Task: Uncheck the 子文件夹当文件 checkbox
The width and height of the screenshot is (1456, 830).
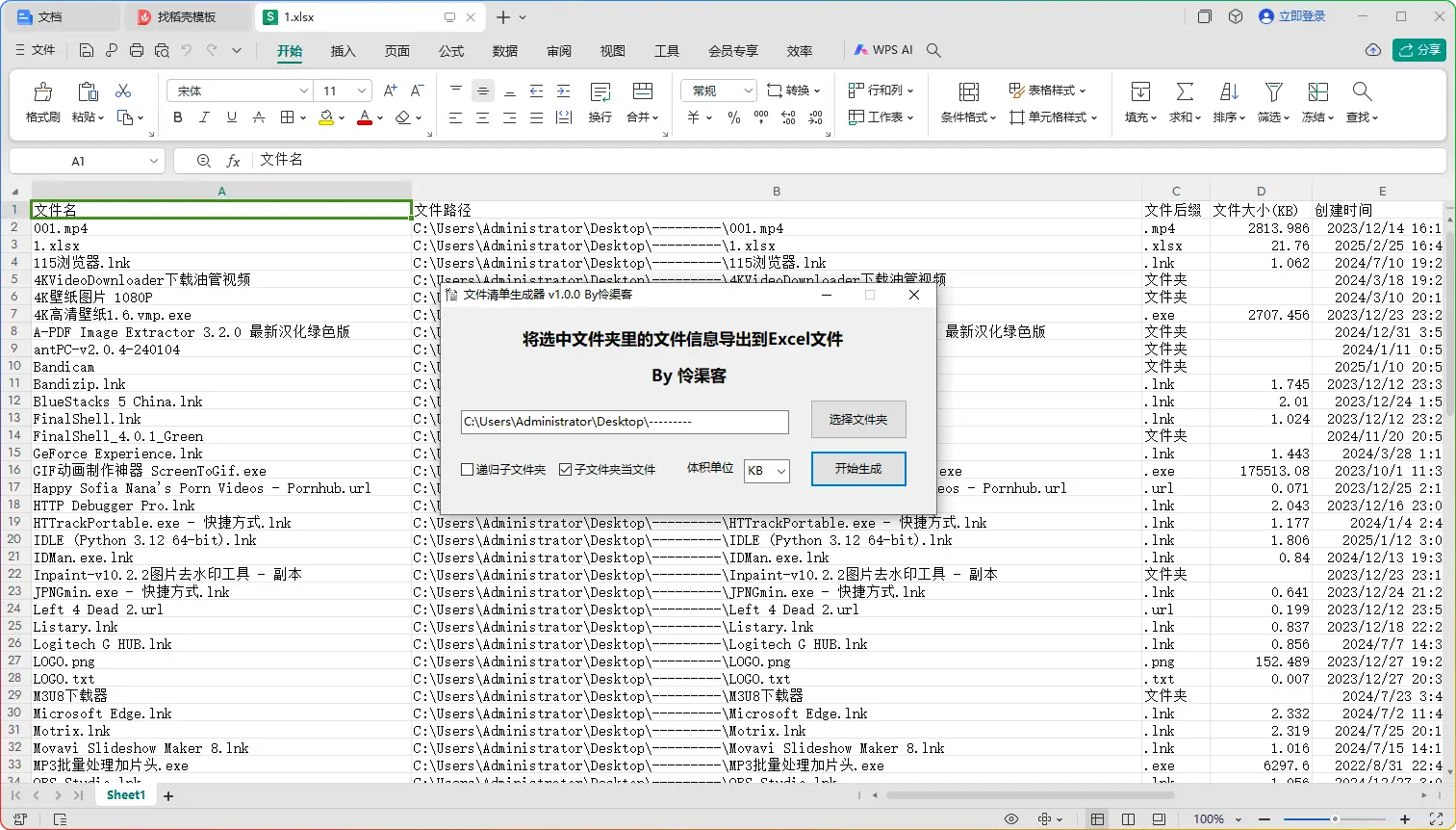Action: (x=566, y=470)
